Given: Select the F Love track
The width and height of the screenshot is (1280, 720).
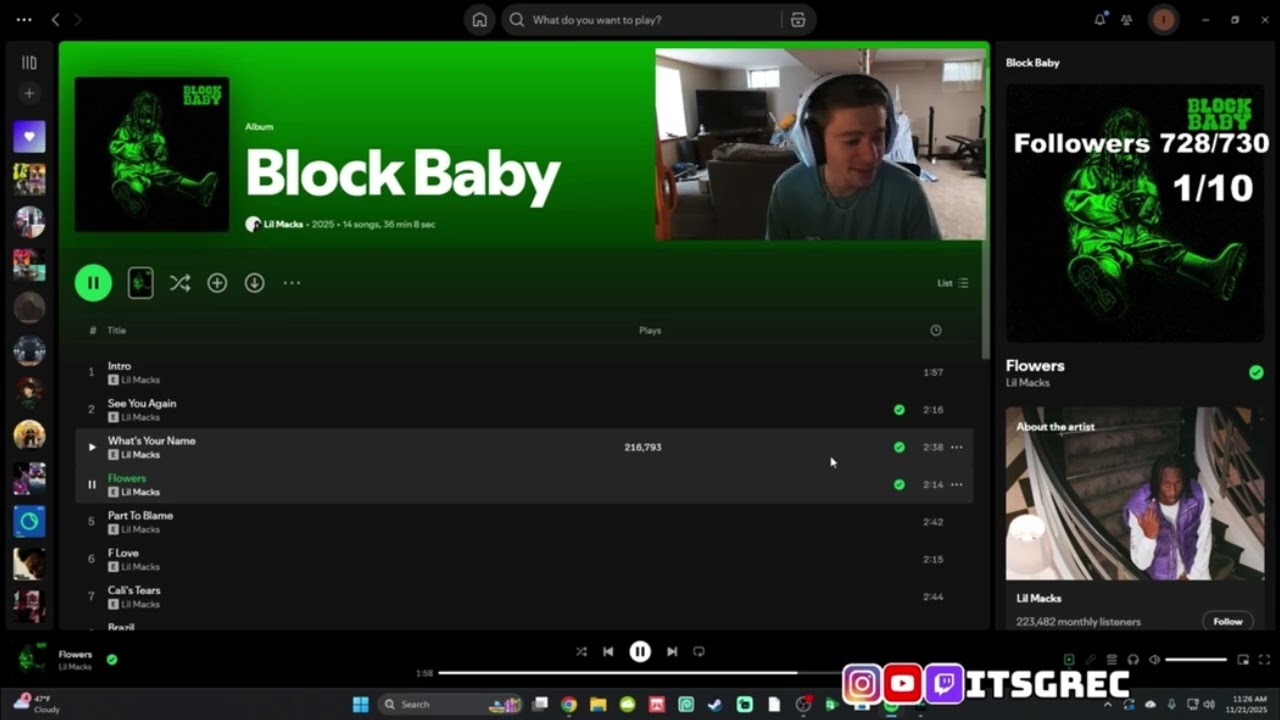Looking at the screenshot, I should coord(524,559).
